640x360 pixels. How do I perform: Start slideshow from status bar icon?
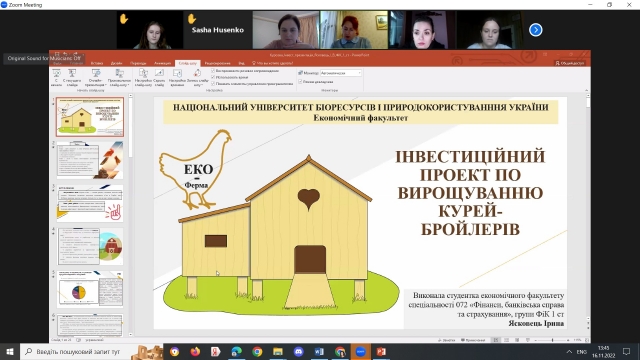point(528,340)
